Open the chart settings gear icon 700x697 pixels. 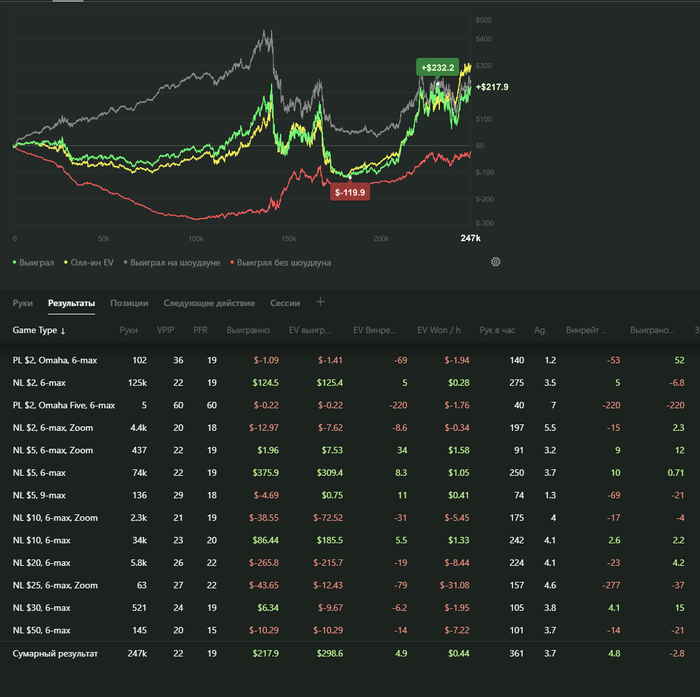[x=496, y=262]
